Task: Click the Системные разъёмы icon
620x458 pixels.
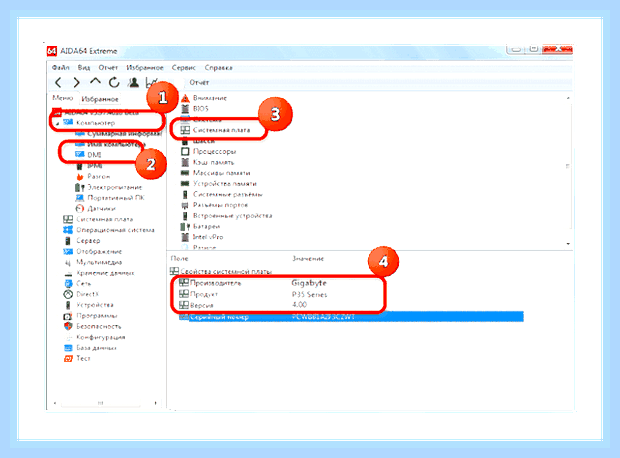Action: coord(185,194)
